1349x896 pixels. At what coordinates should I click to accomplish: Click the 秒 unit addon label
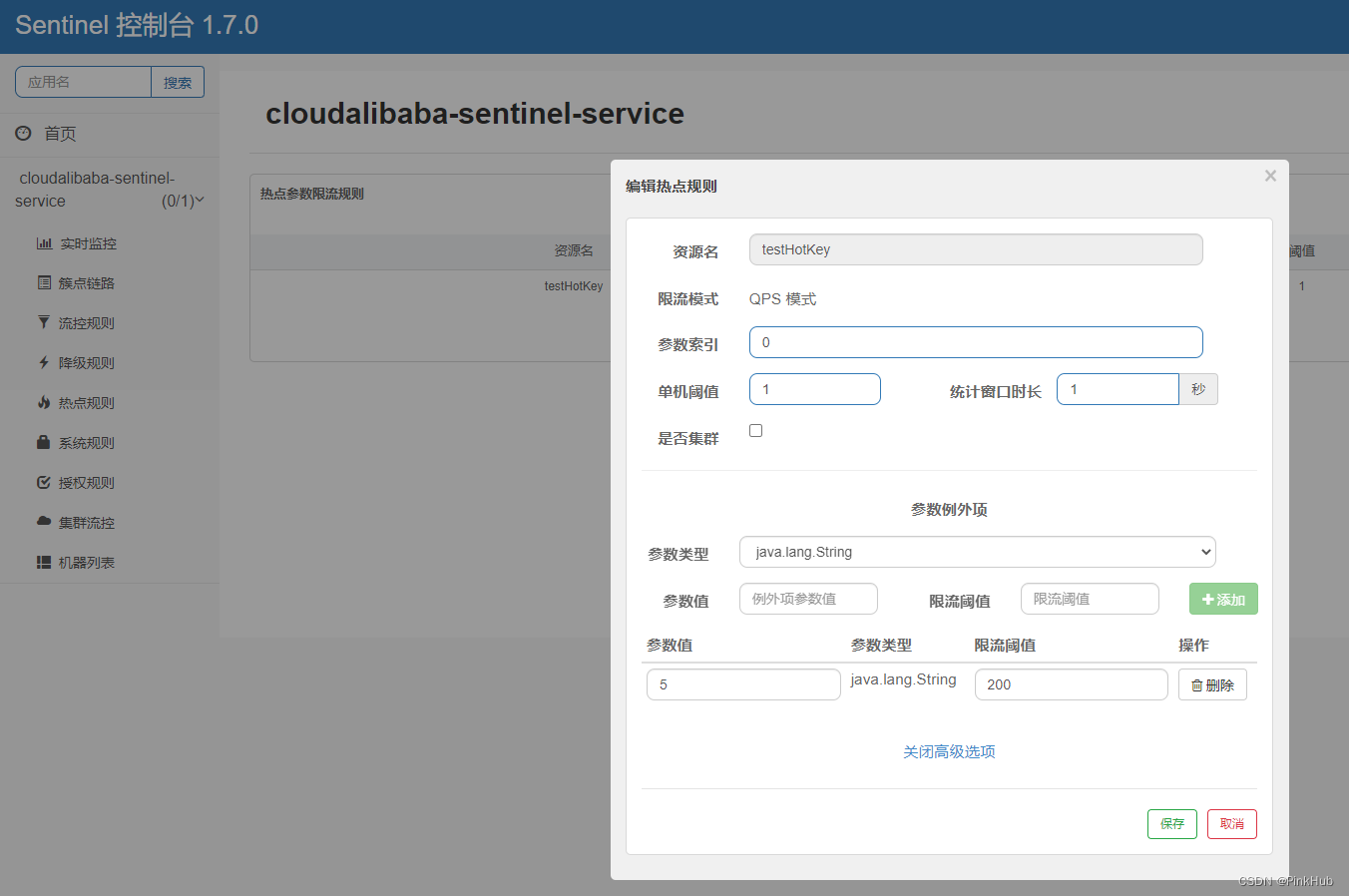point(1198,389)
